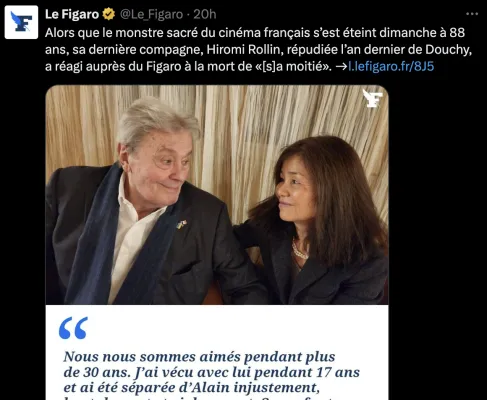Click the white Figaro watermark logo on photo

[x=372, y=98]
